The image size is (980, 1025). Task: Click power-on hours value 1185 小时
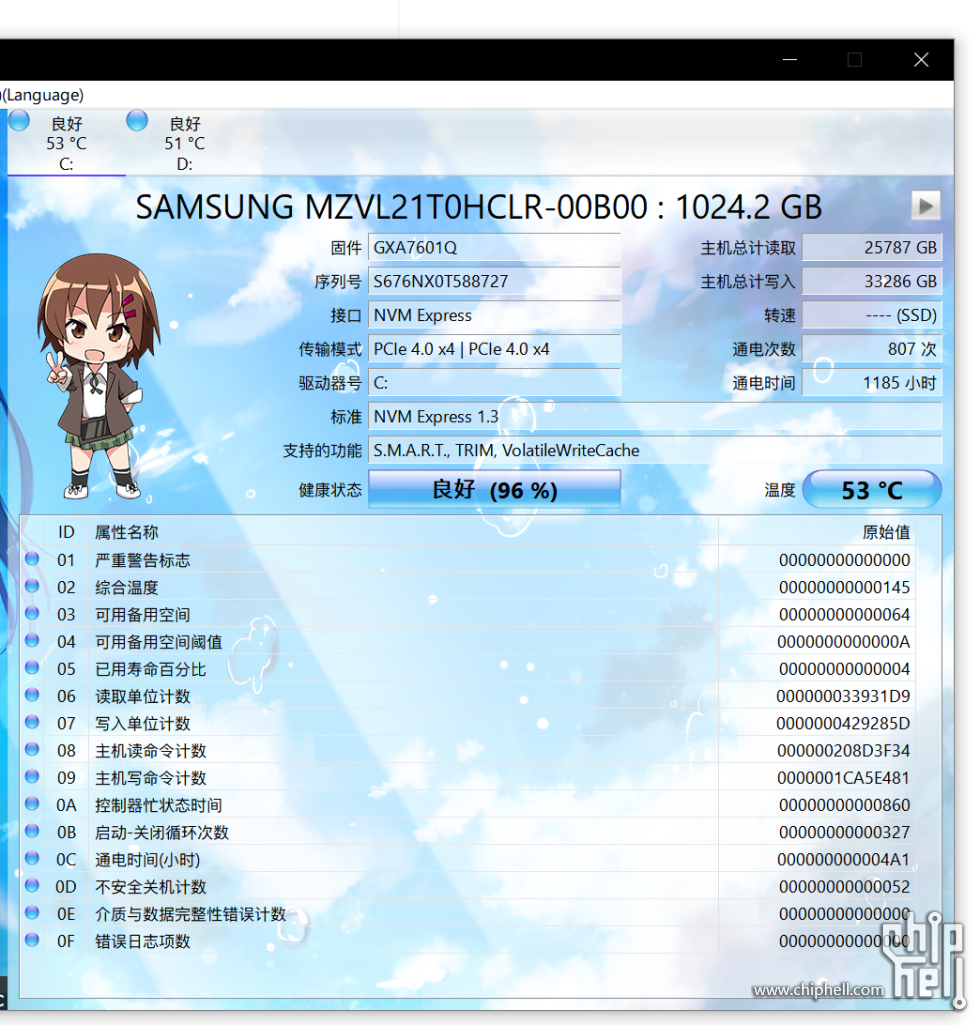point(871,383)
